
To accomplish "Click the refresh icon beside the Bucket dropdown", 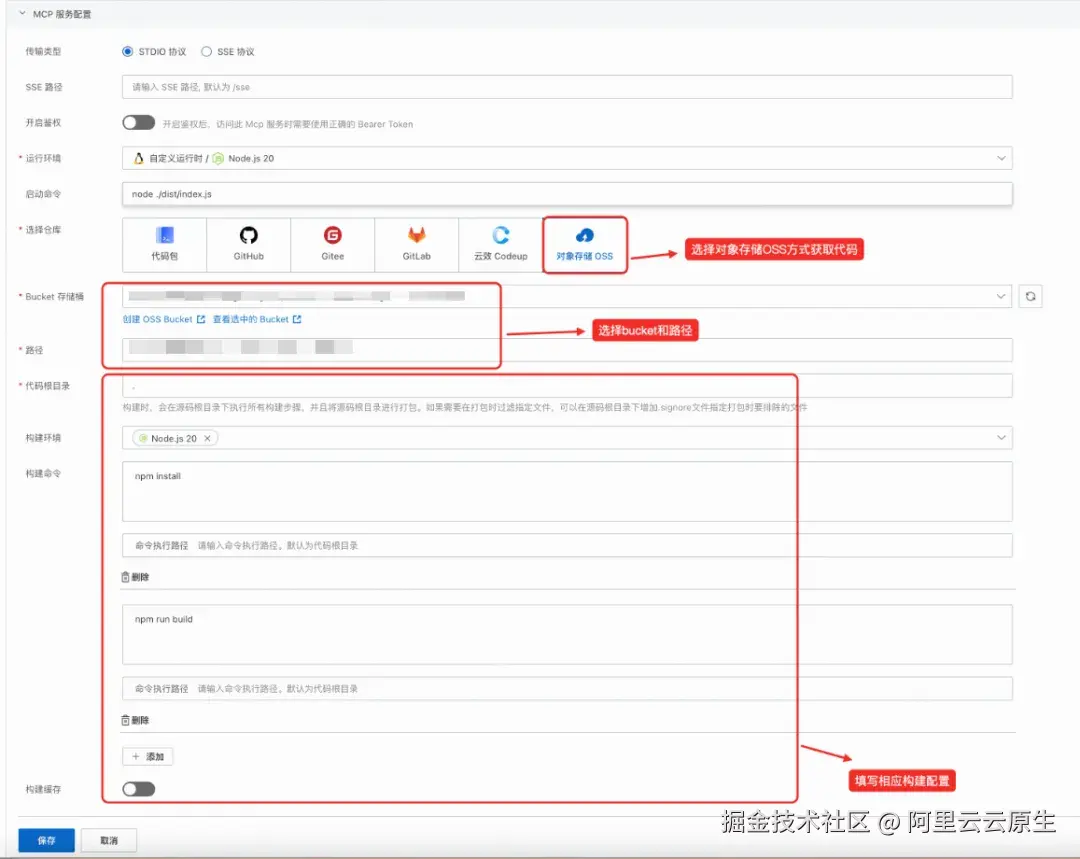I will point(1030,296).
